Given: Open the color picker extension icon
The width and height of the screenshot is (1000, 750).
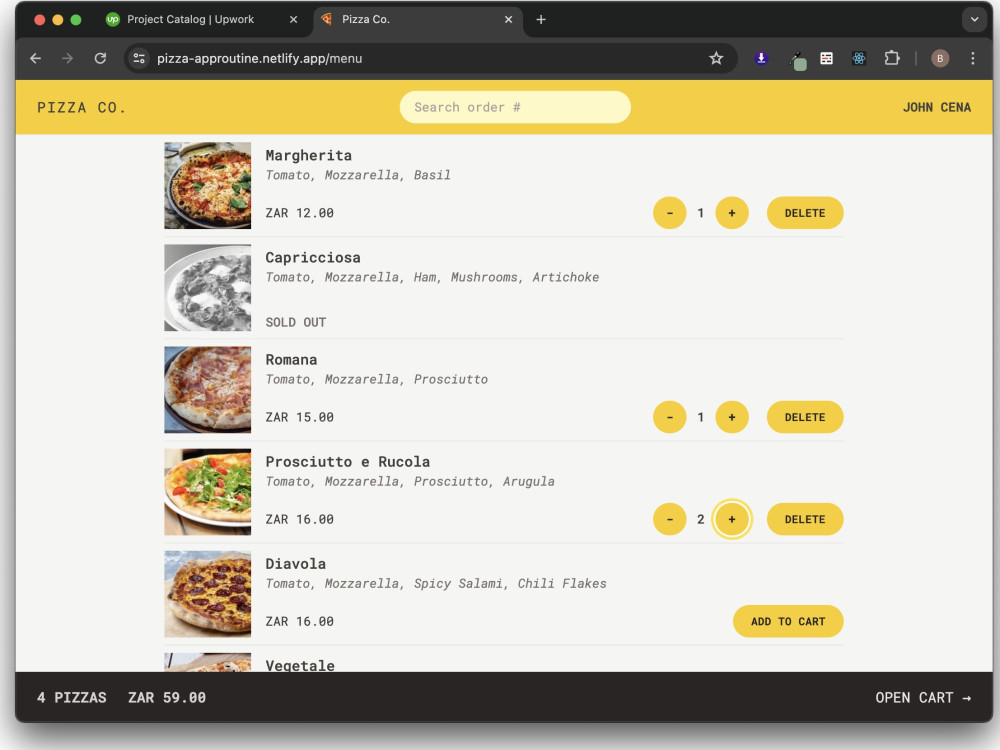Looking at the screenshot, I should 798,61.
